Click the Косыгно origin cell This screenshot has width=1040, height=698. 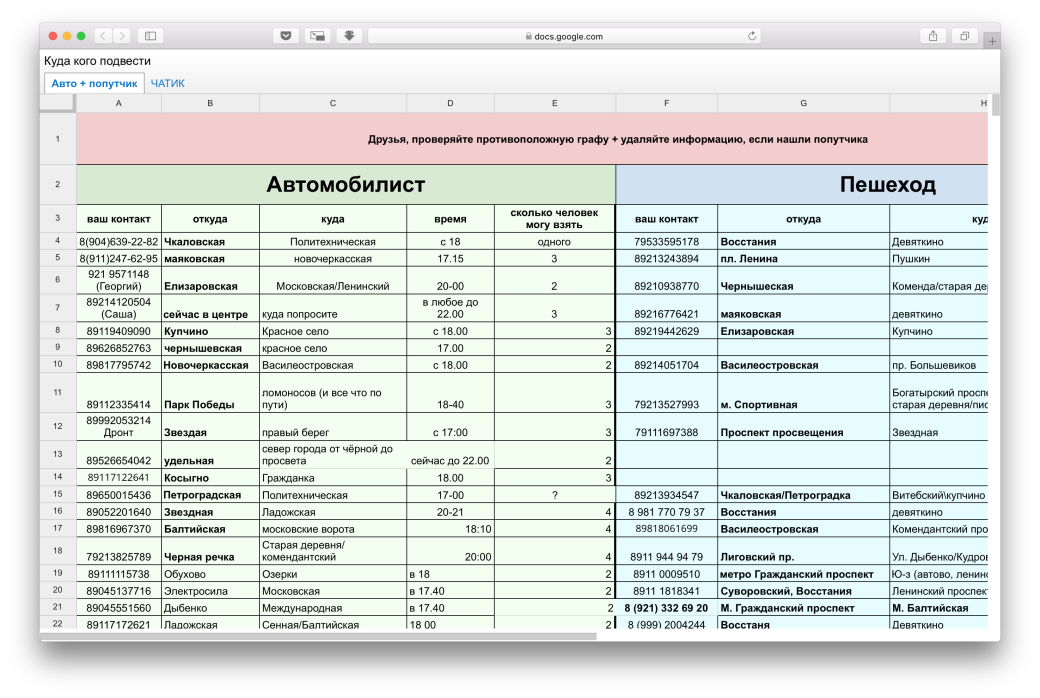210,478
